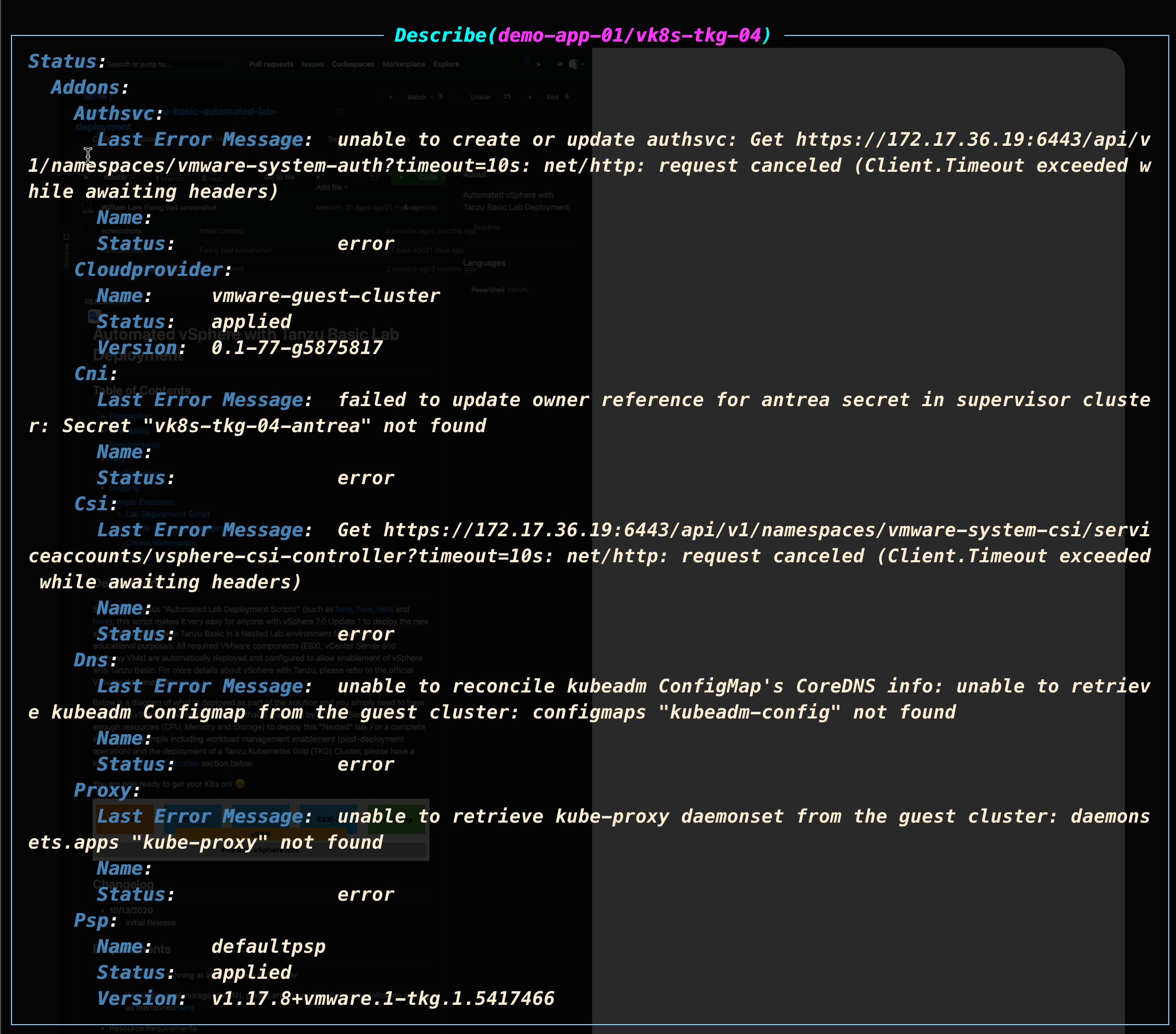This screenshot has height=1034, width=1176.
Task: Click Go to file button
Action: pos(280,178)
